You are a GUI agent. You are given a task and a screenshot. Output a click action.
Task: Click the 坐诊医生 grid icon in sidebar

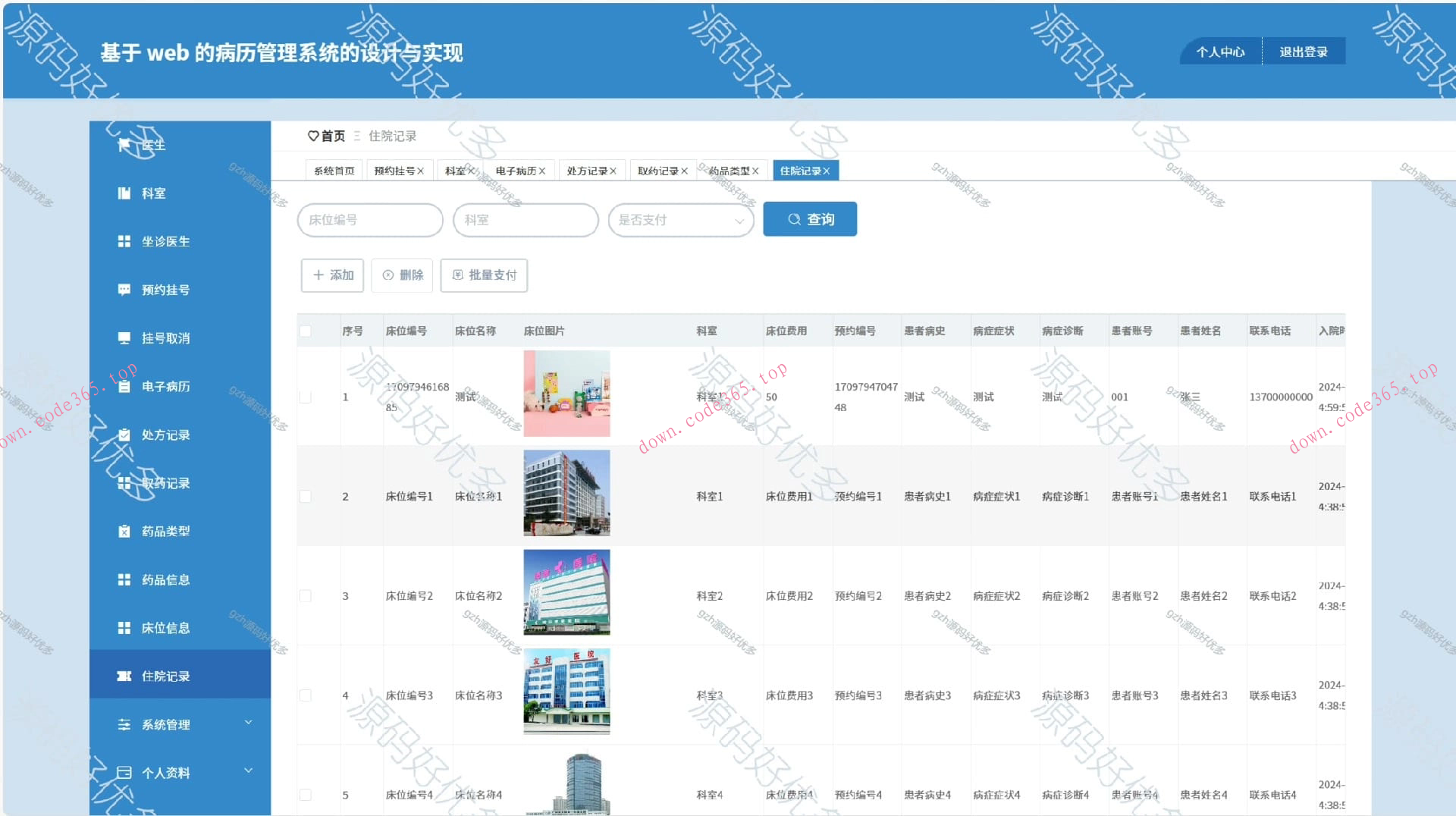(125, 241)
